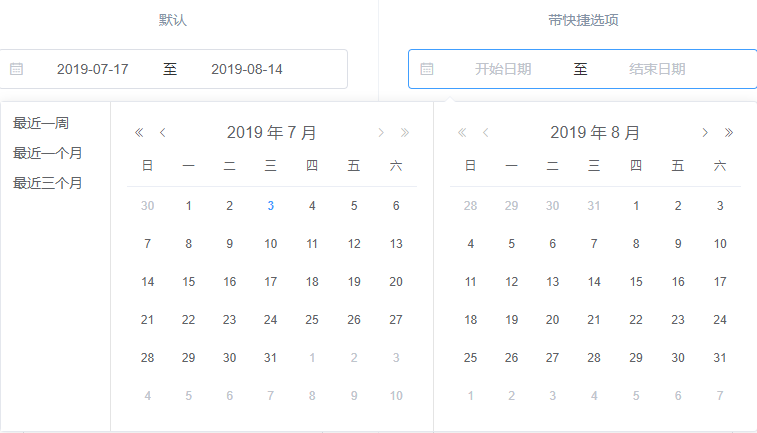Go to next month in August panel

click(705, 132)
